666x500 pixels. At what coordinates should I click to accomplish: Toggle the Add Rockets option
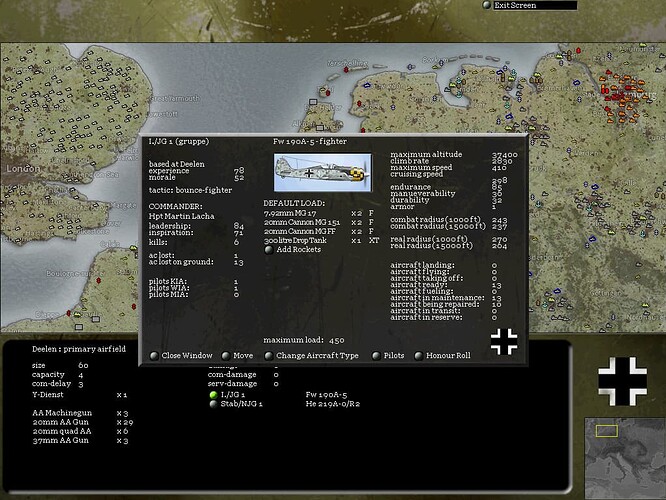coord(293,249)
